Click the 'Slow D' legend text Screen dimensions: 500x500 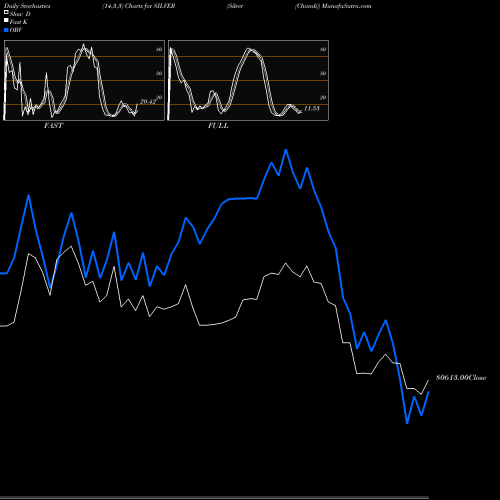pyautogui.click(x=20, y=14)
